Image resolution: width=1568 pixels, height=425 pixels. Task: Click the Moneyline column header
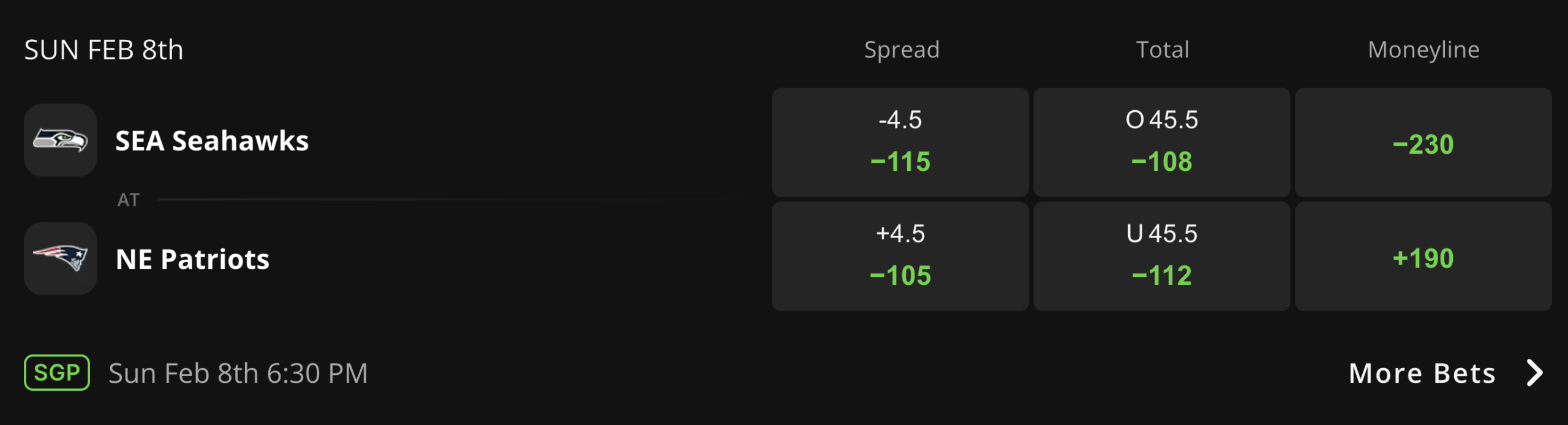[1423, 50]
